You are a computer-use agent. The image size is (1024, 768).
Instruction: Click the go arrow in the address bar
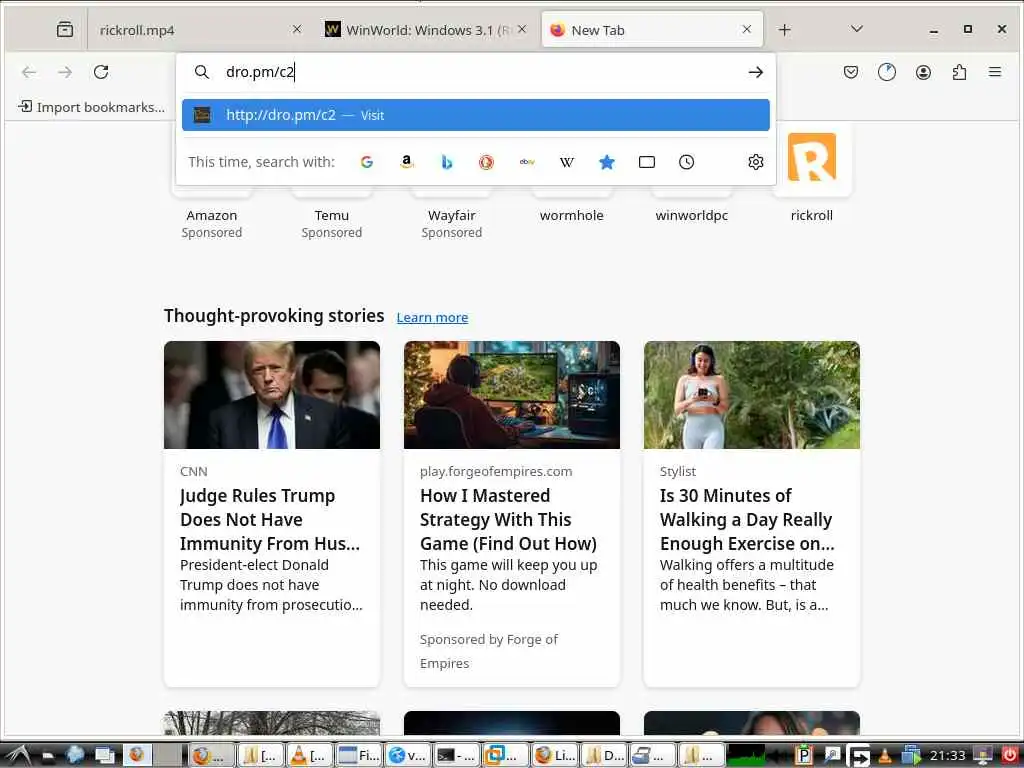[756, 72]
